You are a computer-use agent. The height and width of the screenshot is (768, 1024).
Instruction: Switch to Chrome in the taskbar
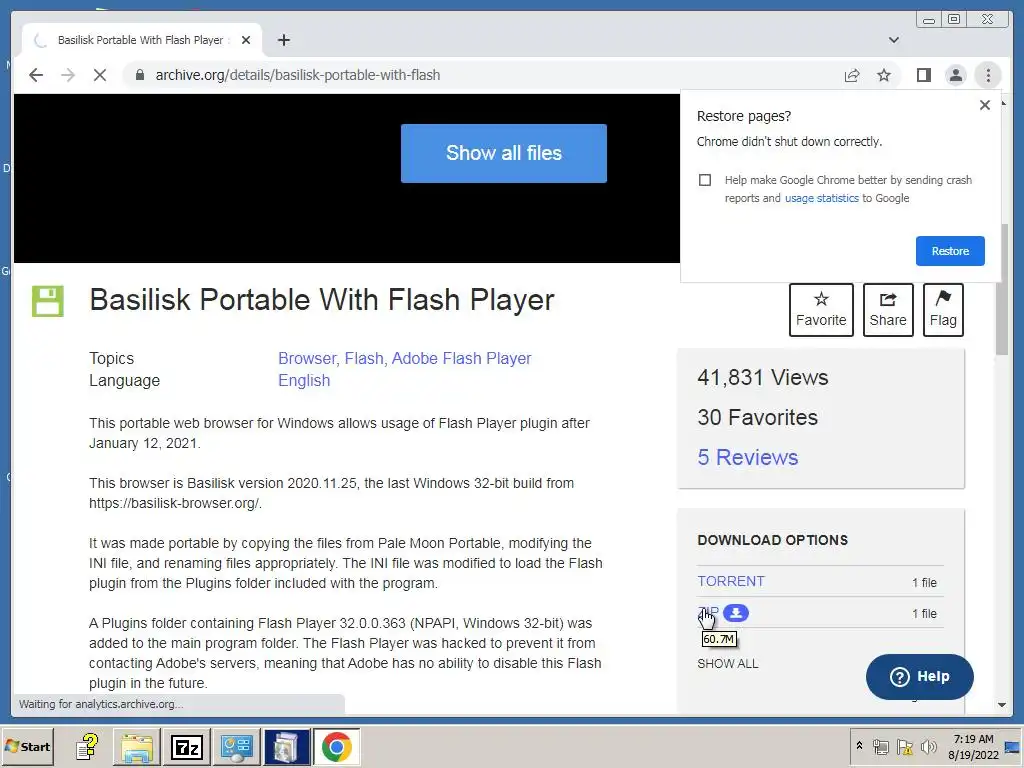coord(336,747)
